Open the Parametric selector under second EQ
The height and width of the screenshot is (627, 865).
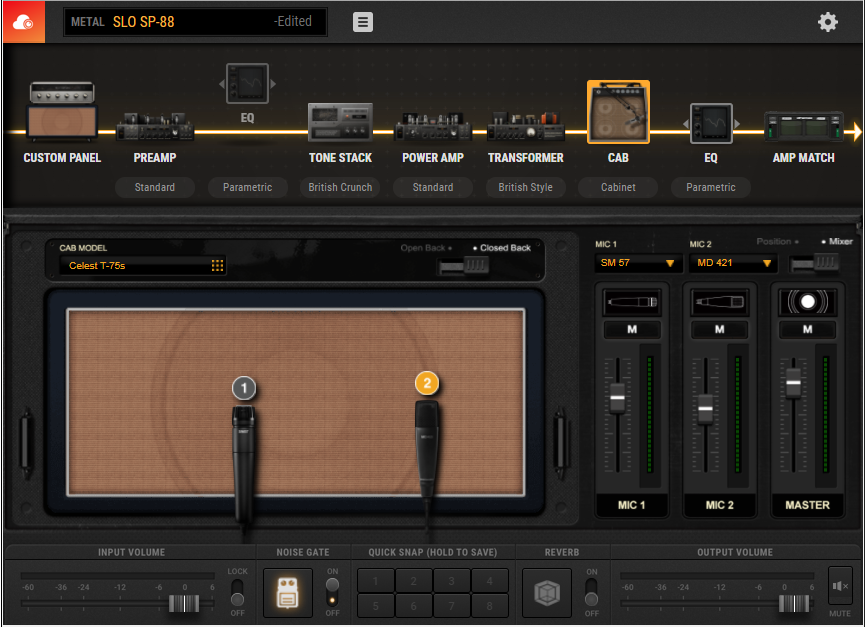point(711,187)
